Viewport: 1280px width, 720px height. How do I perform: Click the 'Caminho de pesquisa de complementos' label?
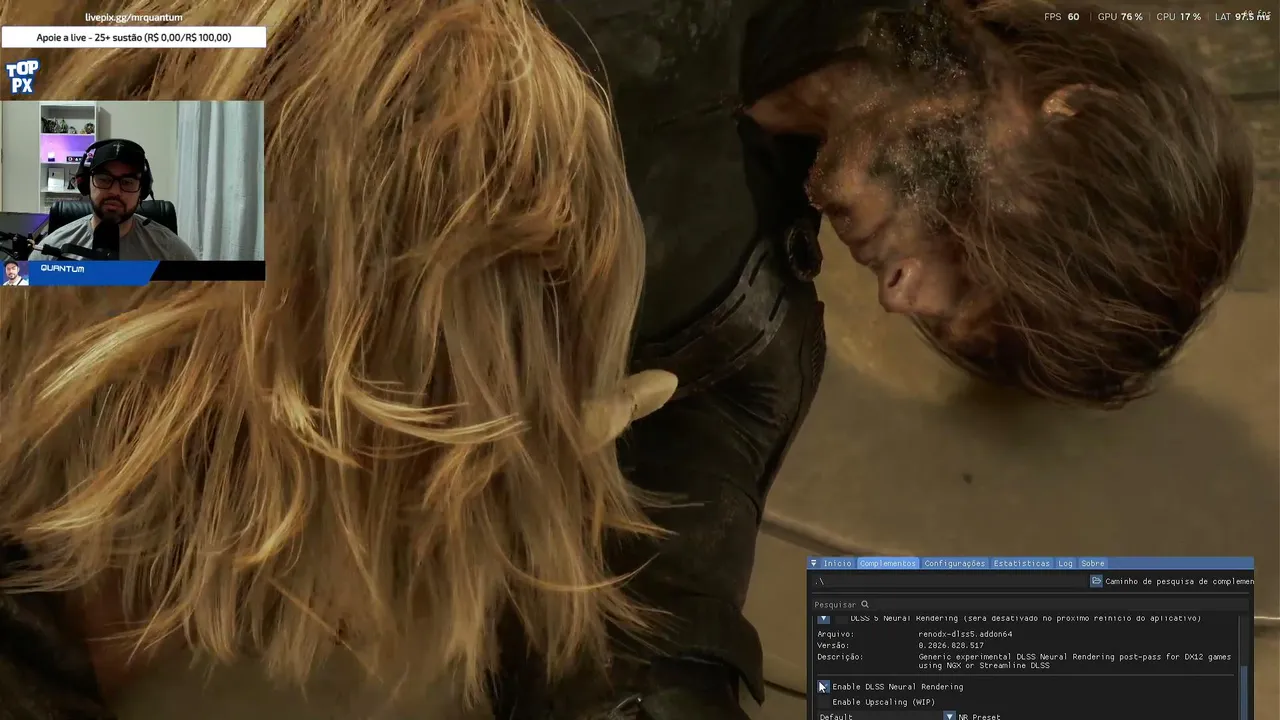[x=1179, y=581]
